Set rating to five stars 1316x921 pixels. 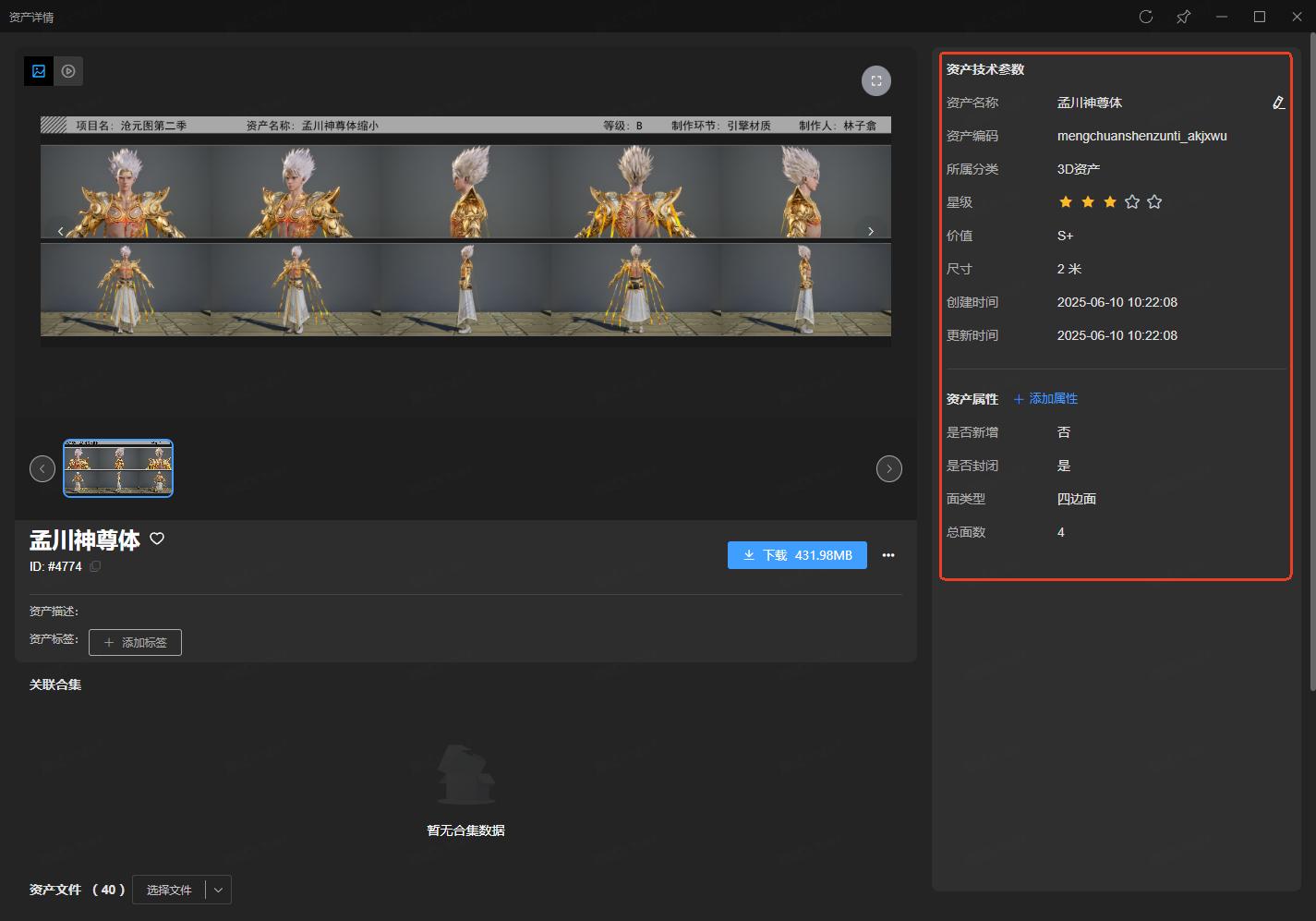pyautogui.click(x=1154, y=202)
